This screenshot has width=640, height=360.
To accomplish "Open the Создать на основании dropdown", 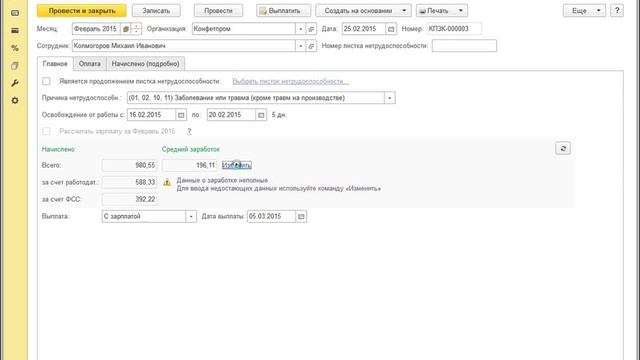I will click(x=363, y=11).
